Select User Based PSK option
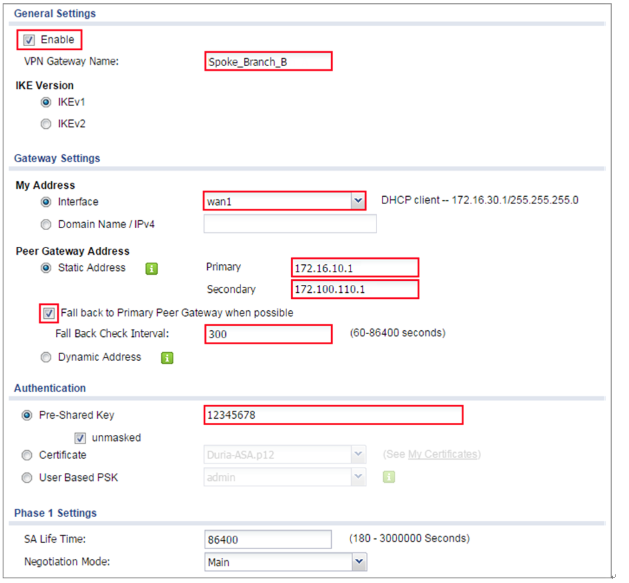This screenshot has height=583, width=629. click(x=27, y=477)
